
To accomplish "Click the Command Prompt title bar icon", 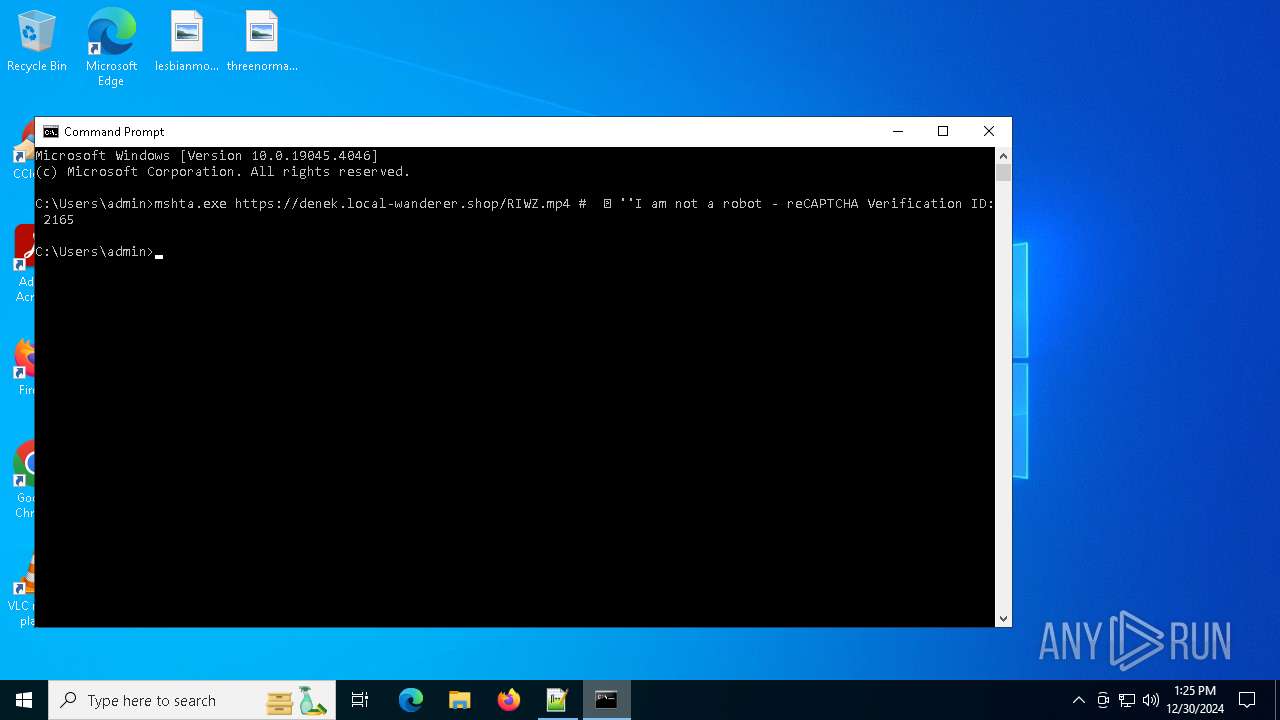I will click(50, 131).
